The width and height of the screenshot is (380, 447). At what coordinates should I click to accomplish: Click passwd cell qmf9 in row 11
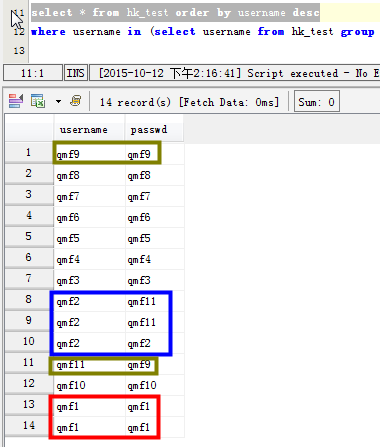pos(155,364)
